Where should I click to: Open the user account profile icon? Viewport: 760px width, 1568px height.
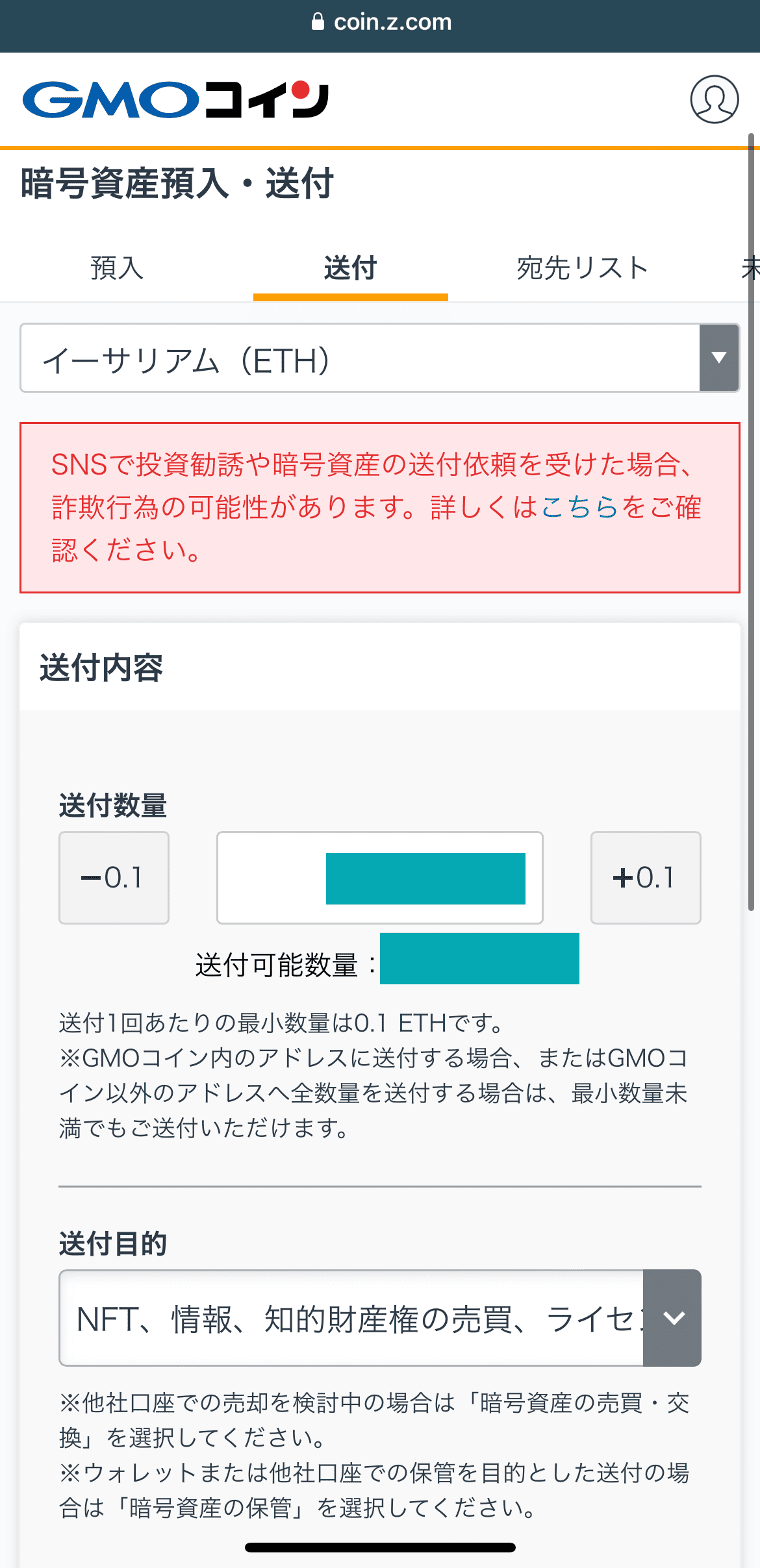(714, 99)
